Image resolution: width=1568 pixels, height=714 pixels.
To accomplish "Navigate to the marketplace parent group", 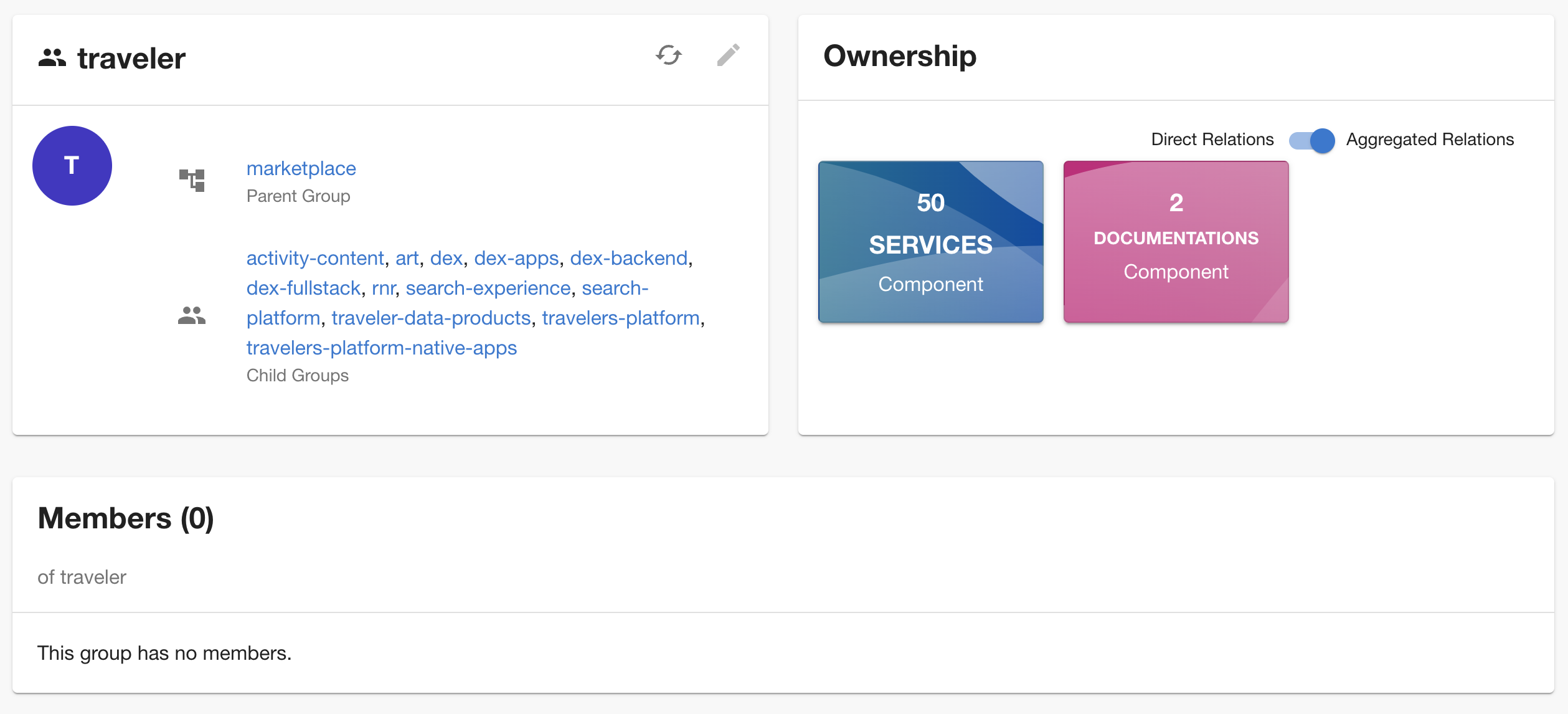I will (301, 168).
